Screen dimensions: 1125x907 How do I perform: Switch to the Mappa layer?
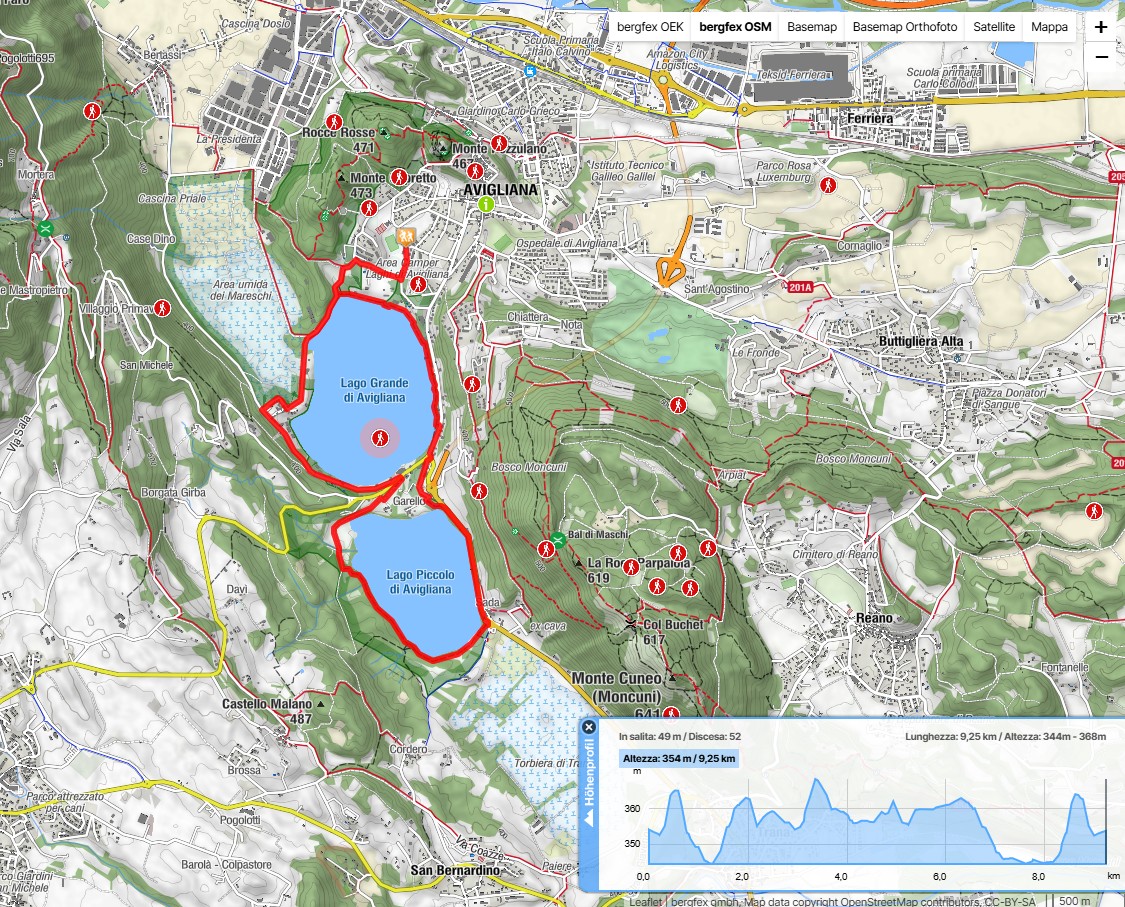tap(1049, 27)
